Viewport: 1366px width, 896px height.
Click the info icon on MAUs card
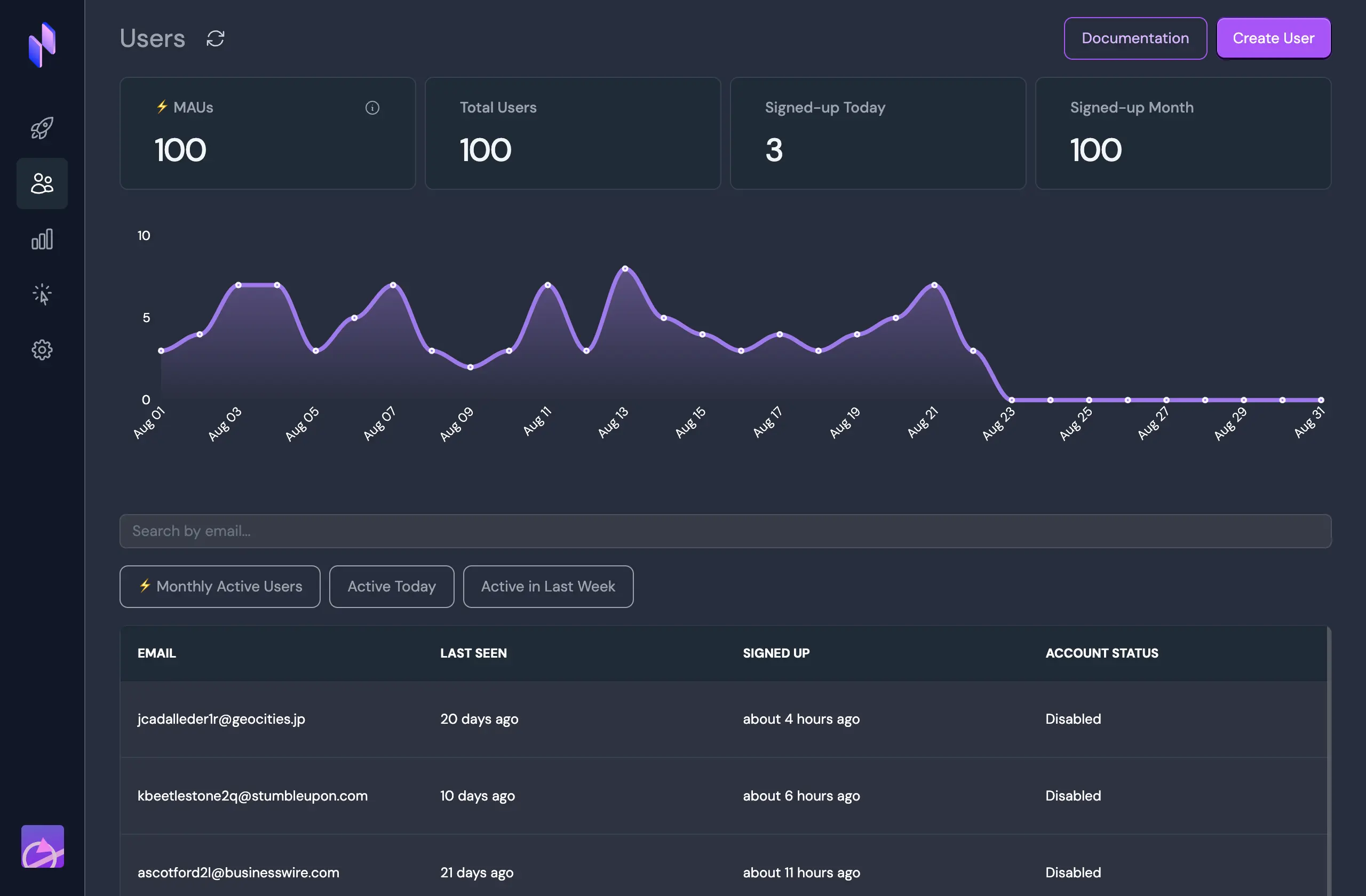tap(372, 108)
